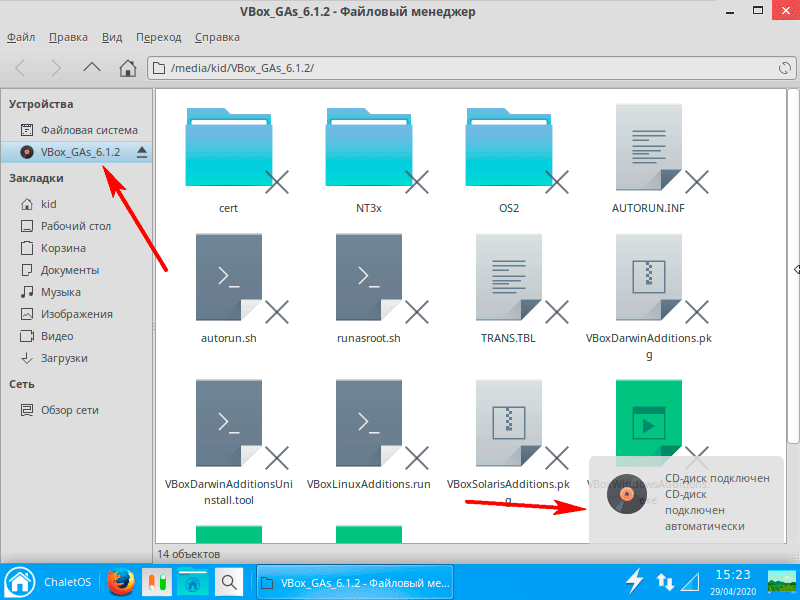Click the path input field

[460, 69]
